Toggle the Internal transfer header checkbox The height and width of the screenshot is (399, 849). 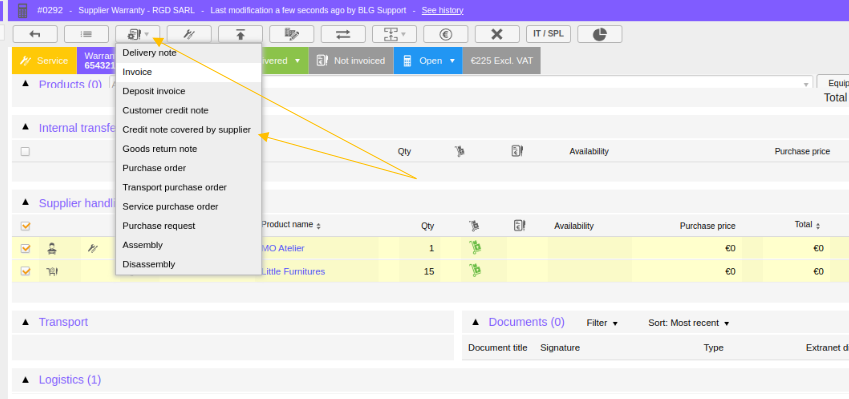[25, 152]
